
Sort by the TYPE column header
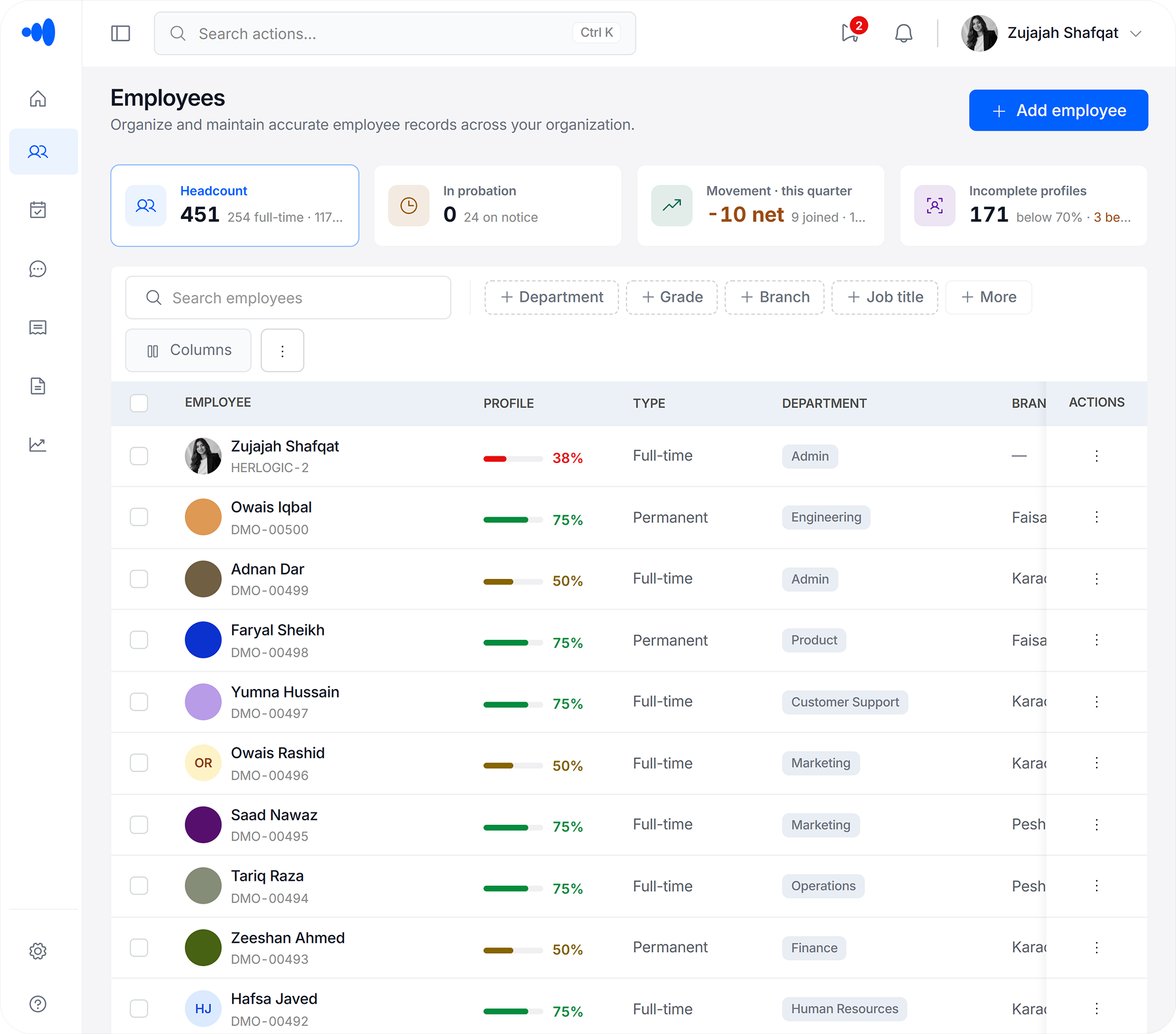(x=649, y=403)
